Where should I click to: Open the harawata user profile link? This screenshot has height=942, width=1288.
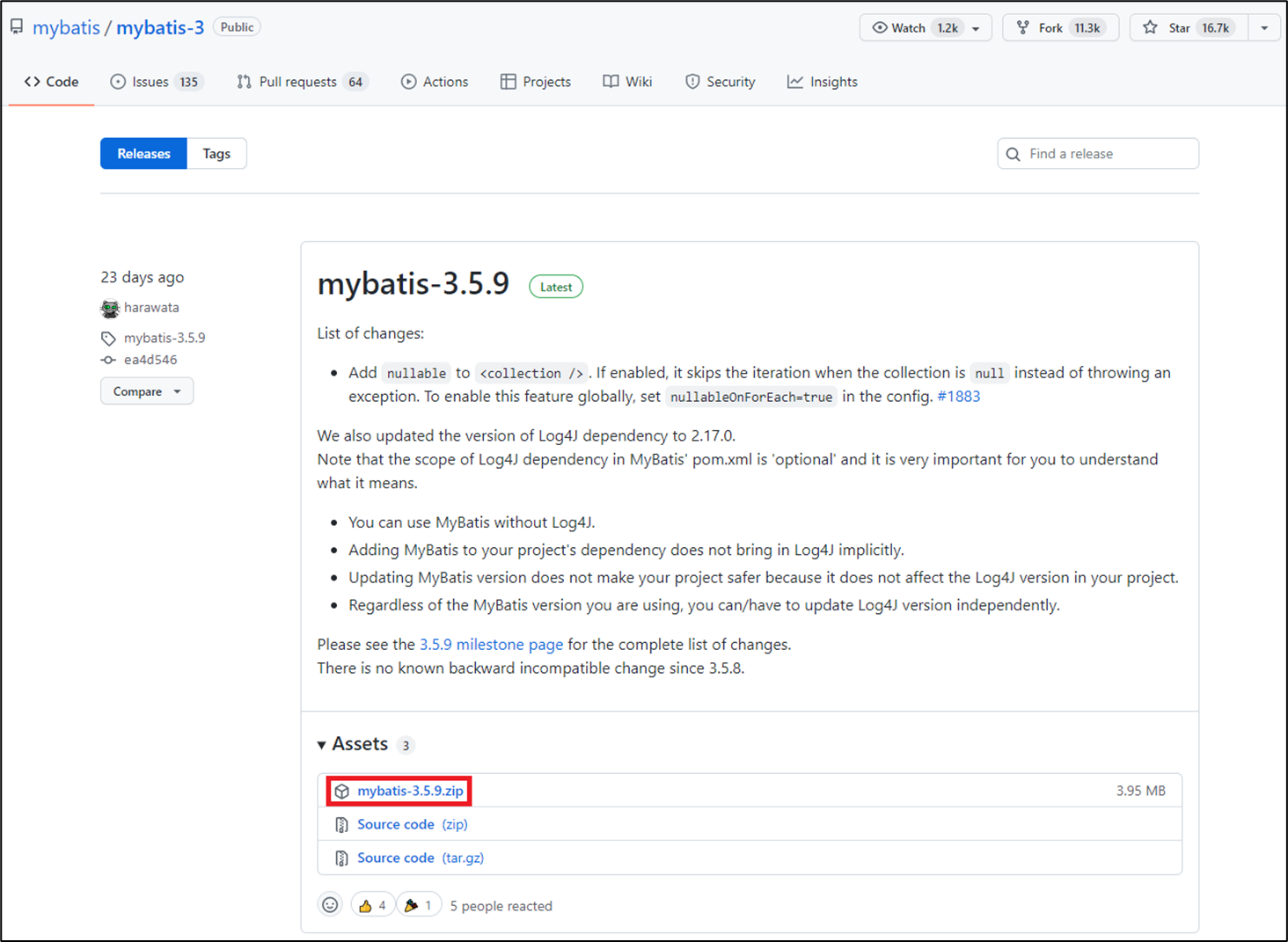point(151,308)
